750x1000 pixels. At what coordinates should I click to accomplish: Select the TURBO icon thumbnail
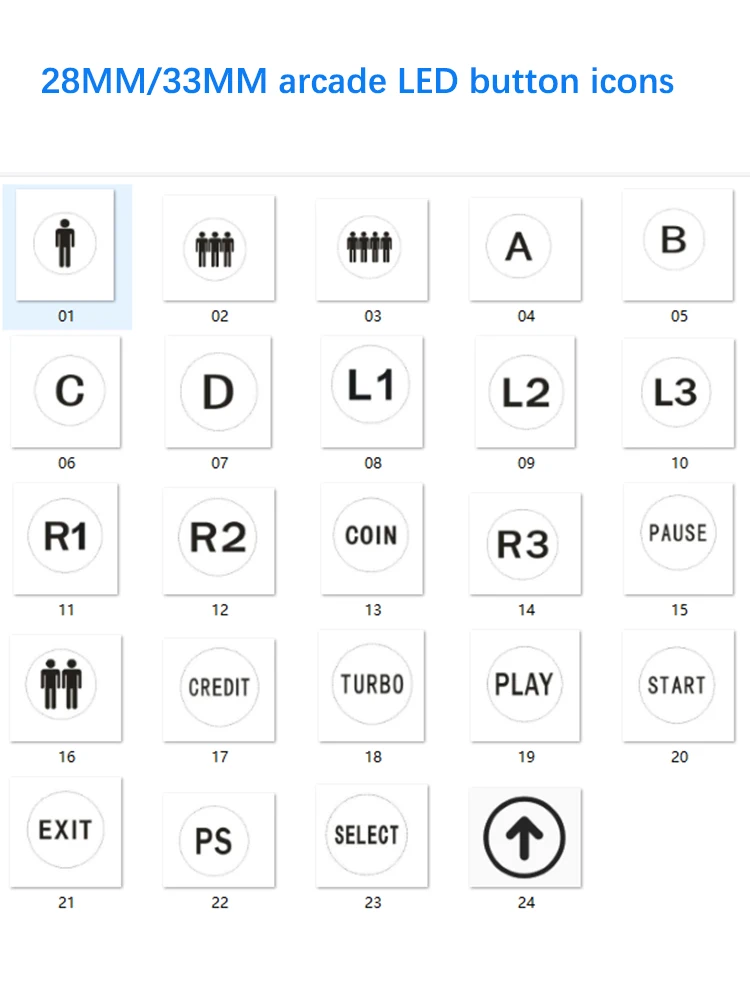click(x=372, y=686)
